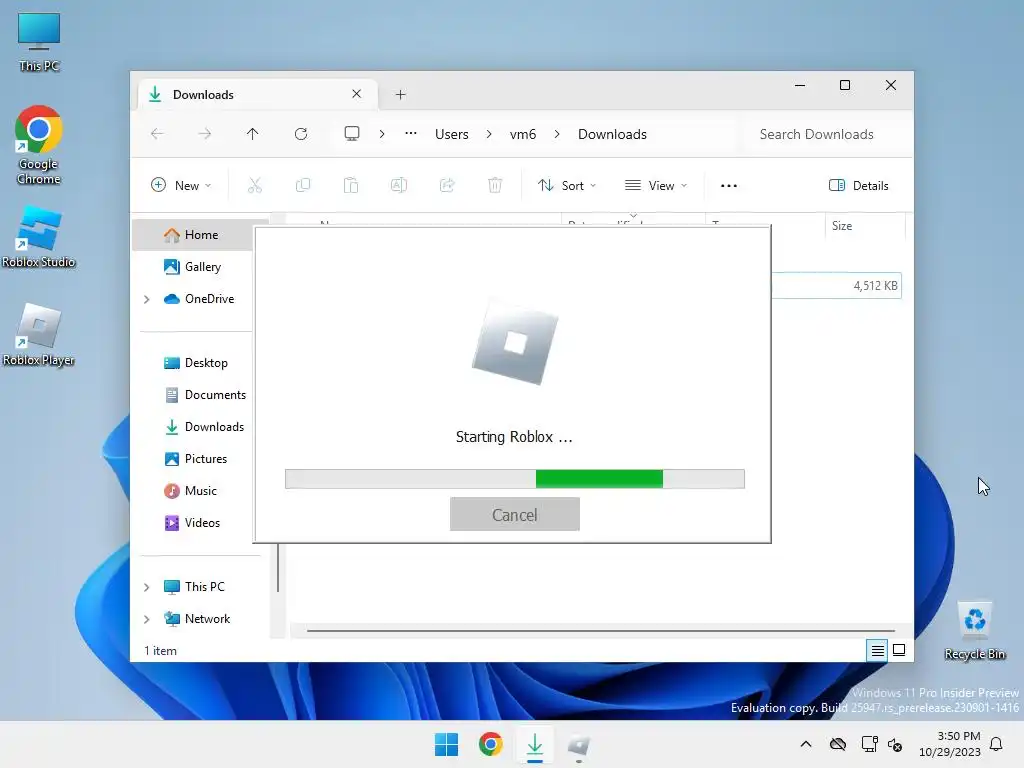The image size is (1024, 768).
Task: Show hidden breadcrumb path ellipsis
Action: click(x=411, y=134)
